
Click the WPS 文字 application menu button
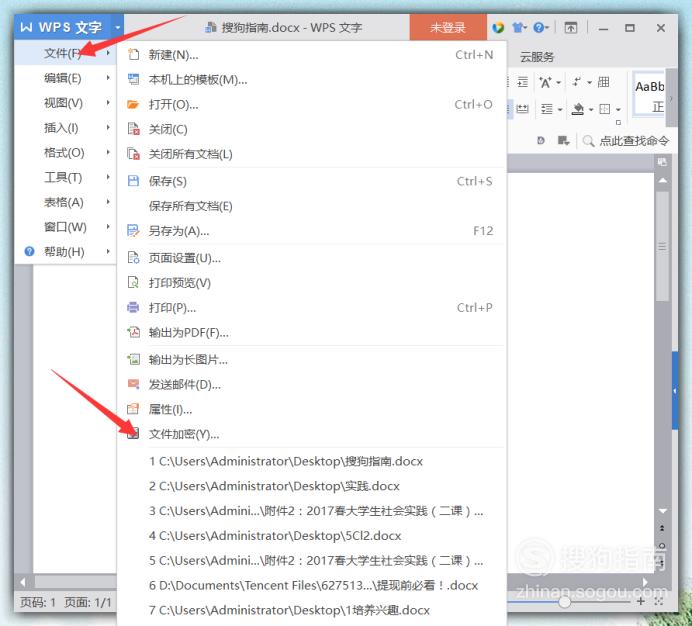tap(62, 27)
